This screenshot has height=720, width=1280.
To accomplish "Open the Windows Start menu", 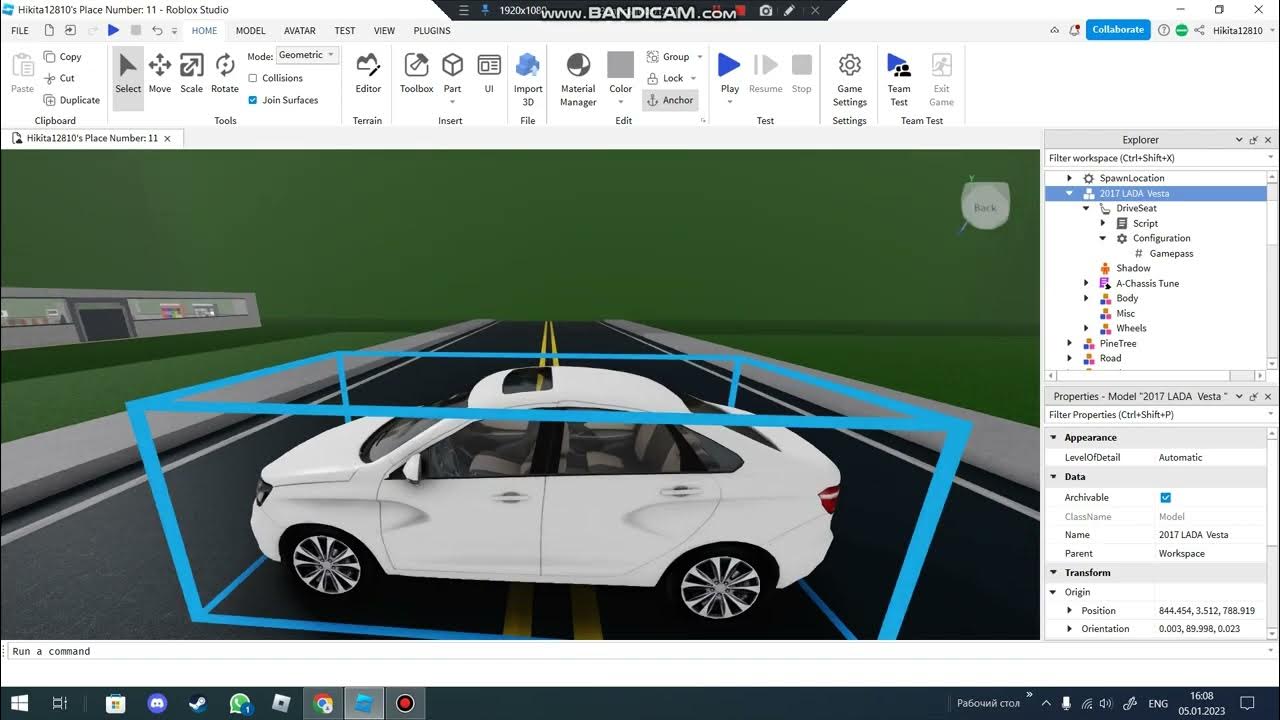I will coord(19,703).
